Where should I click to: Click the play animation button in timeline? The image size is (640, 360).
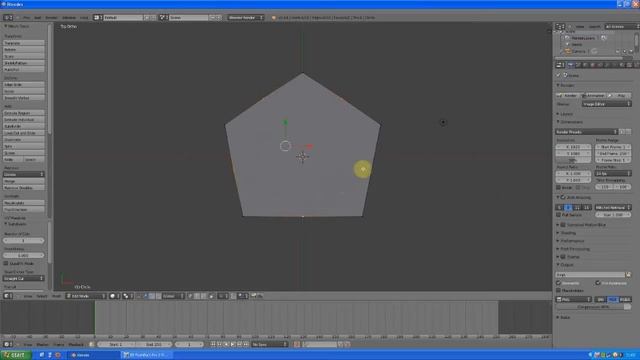pyautogui.click(x=233, y=344)
